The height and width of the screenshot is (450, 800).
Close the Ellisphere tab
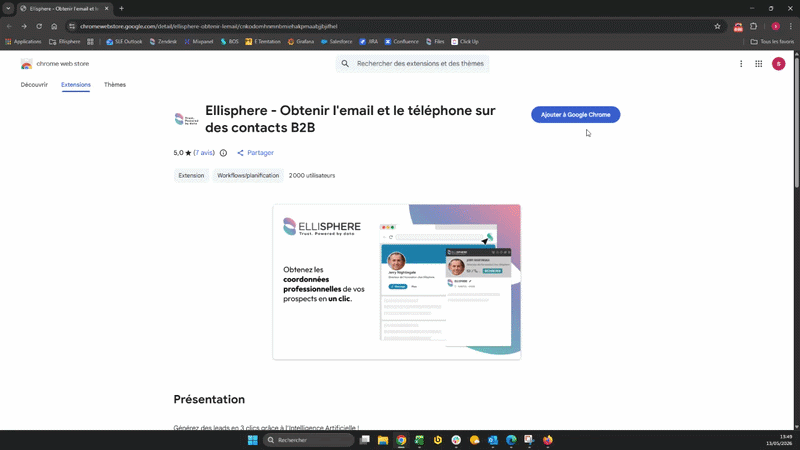pos(107,9)
